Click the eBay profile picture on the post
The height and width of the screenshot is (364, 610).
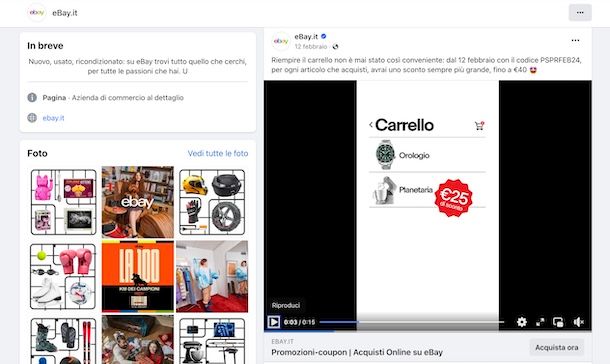(x=281, y=41)
